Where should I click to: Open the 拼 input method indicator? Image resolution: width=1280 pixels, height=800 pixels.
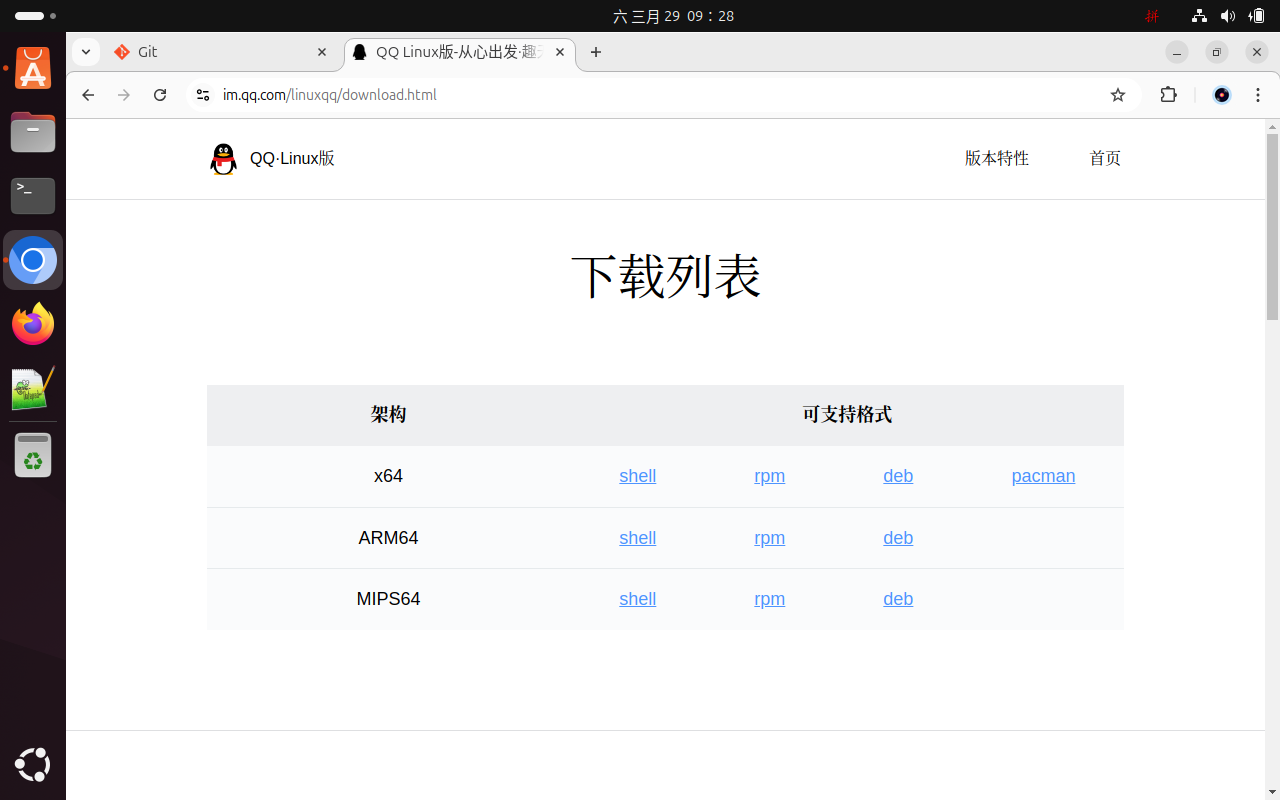(1152, 16)
